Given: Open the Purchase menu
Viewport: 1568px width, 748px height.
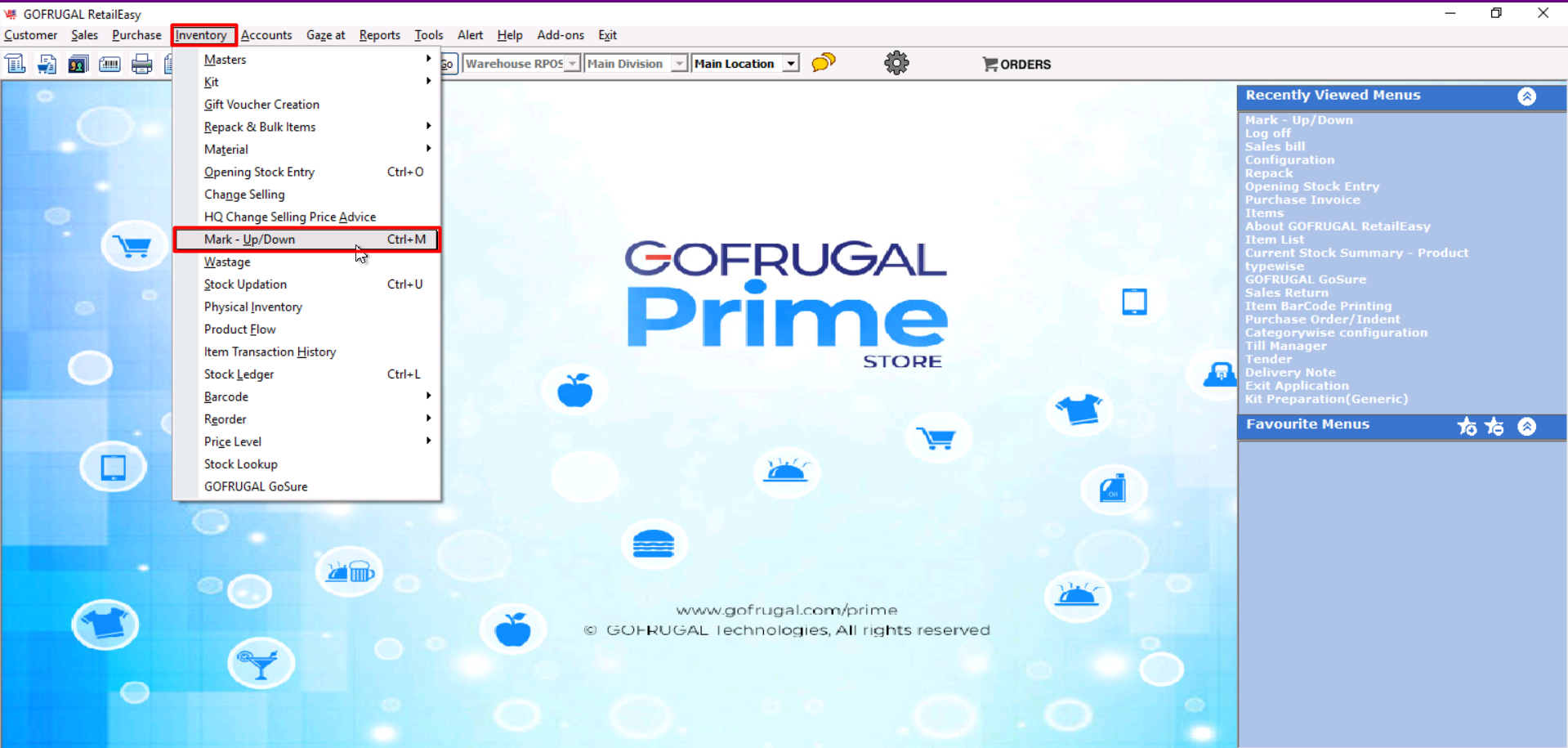Looking at the screenshot, I should pyautogui.click(x=136, y=35).
